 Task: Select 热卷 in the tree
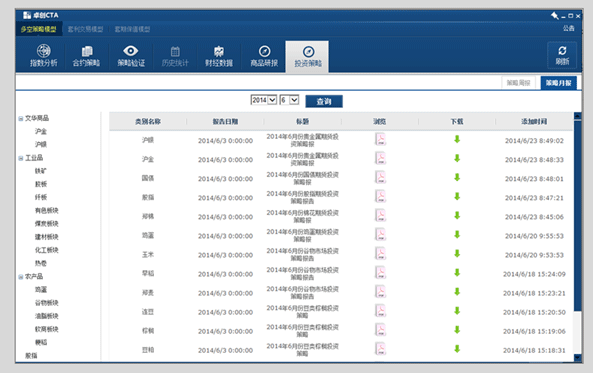(41, 263)
